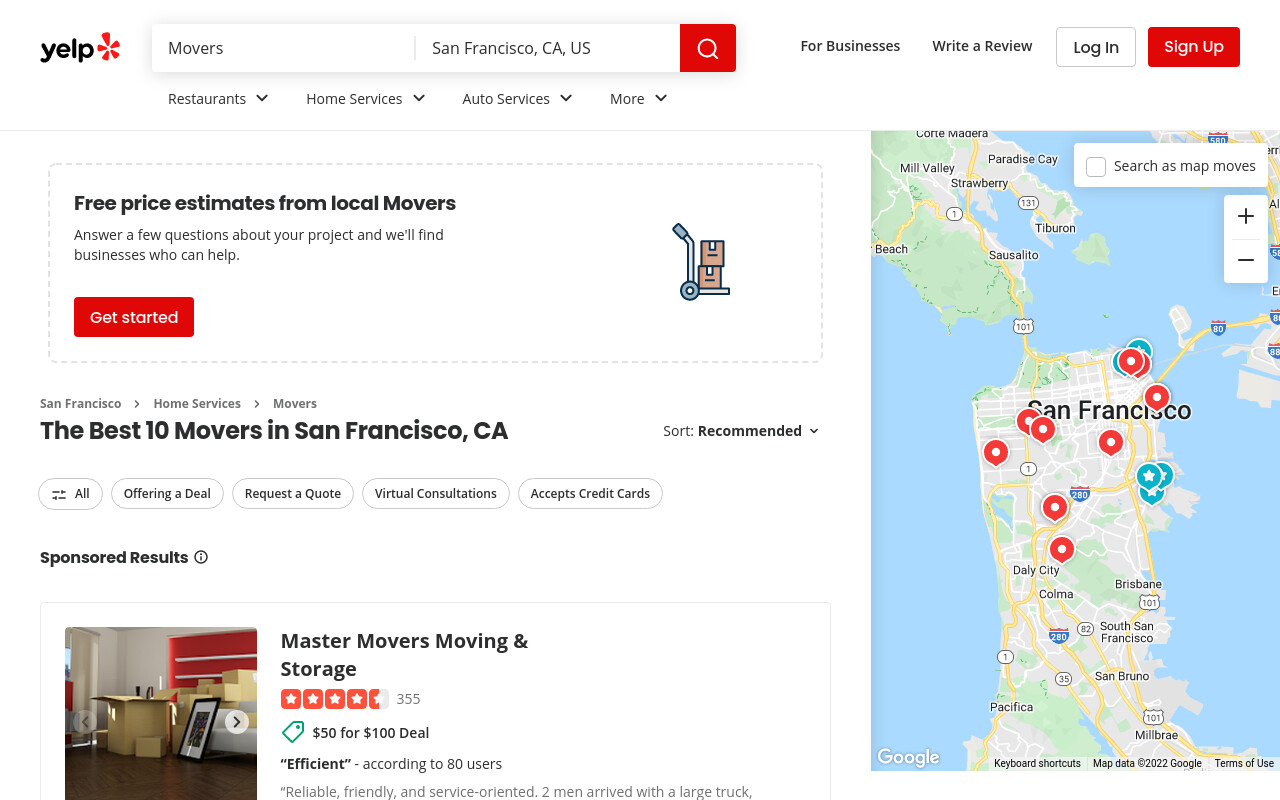This screenshot has width=1280, height=800.
Task: Open the Master Movers moving boxes photo
Action: [x=161, y=713]
